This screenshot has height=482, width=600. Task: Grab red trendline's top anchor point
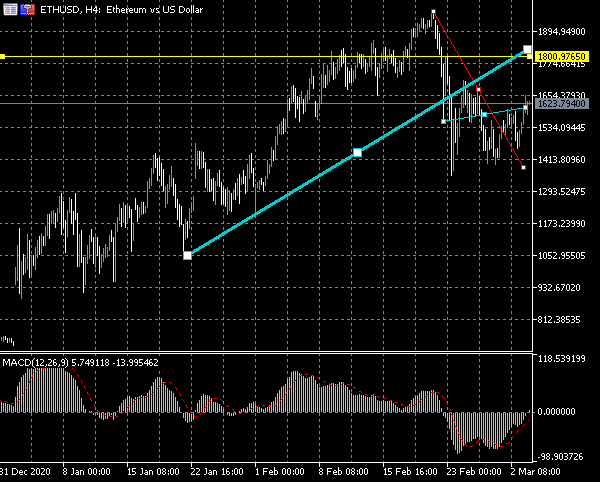coord(433,12)
